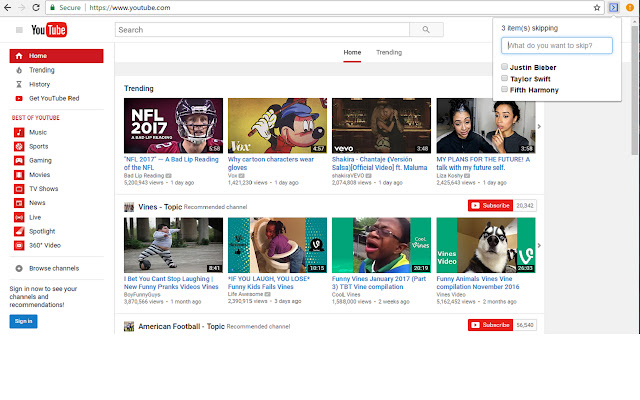
Task: Click the News category icon
Action: (19, 203)
